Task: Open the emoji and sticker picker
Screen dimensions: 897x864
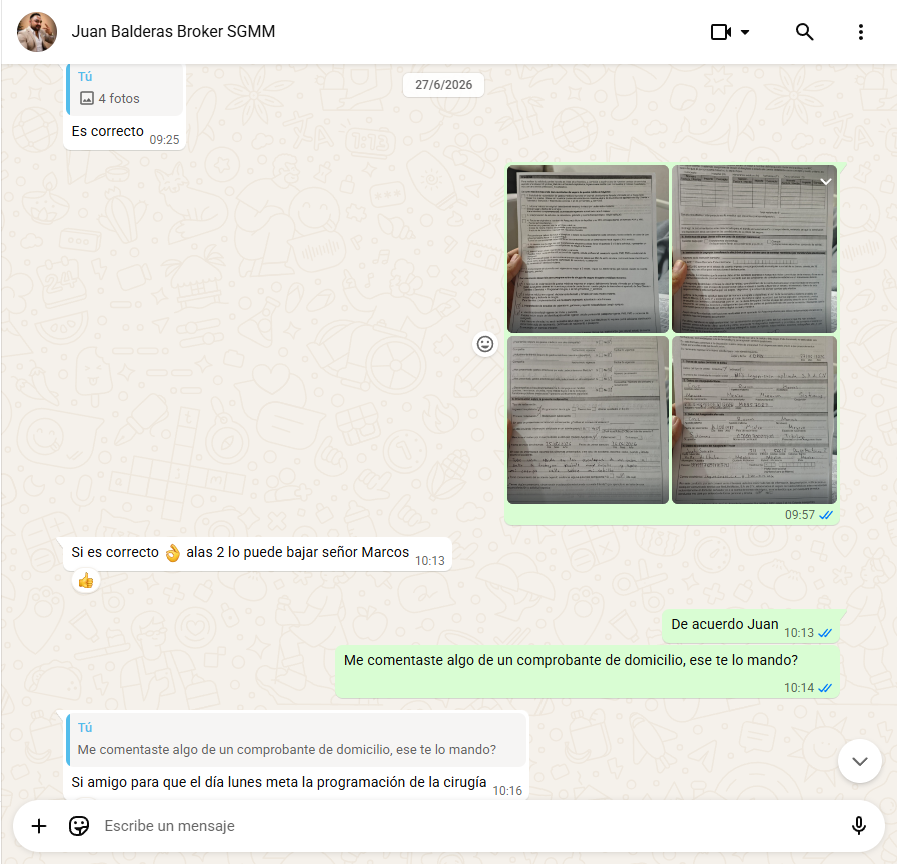Action: click(79, 826)
